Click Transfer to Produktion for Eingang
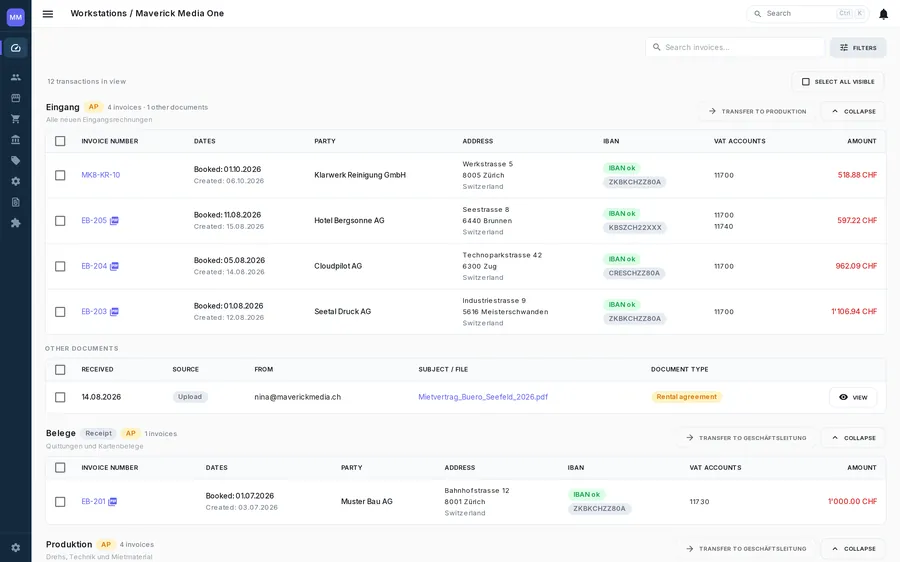The image size is (900, 562). pos(757,111)
